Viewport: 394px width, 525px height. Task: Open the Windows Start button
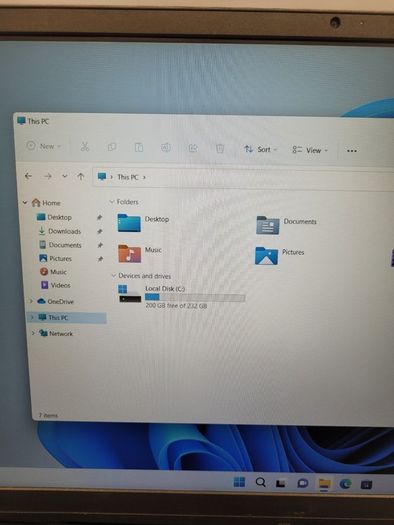pos(239,482)
